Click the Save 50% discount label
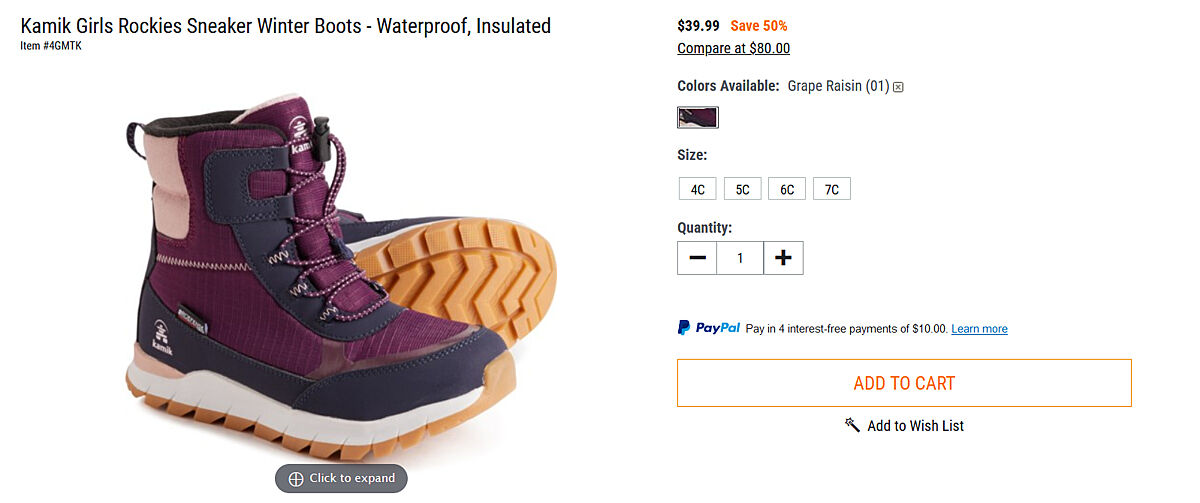 pos(759,26)
